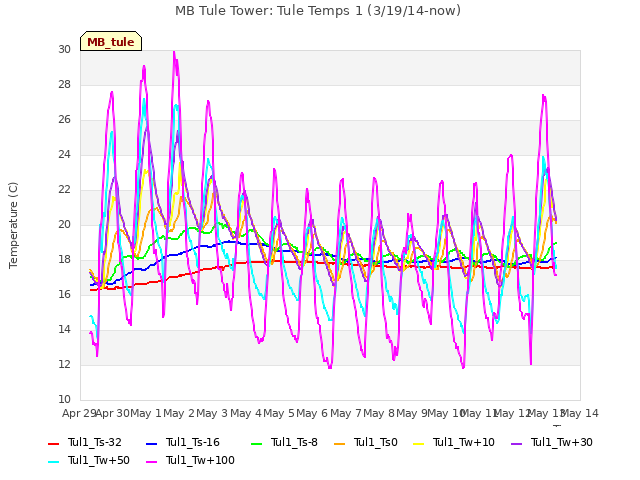The image size is (640, 480).
Task: Click the May 3 x-axis tick label
Action: pos(212,413)
